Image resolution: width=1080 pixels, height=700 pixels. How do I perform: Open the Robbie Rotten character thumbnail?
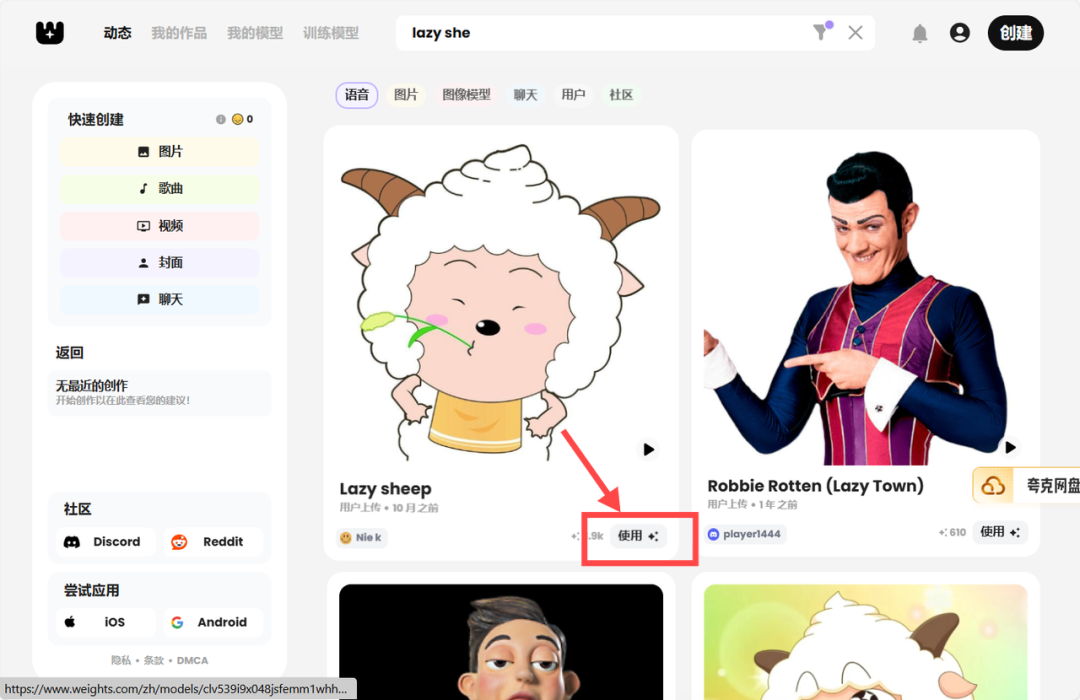pyautogui.click(x=865, y=303)
